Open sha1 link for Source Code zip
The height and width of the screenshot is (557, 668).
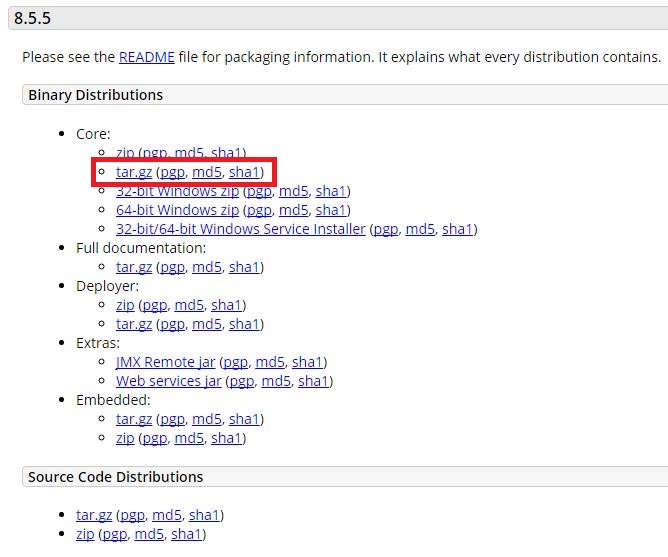(187, 534)
